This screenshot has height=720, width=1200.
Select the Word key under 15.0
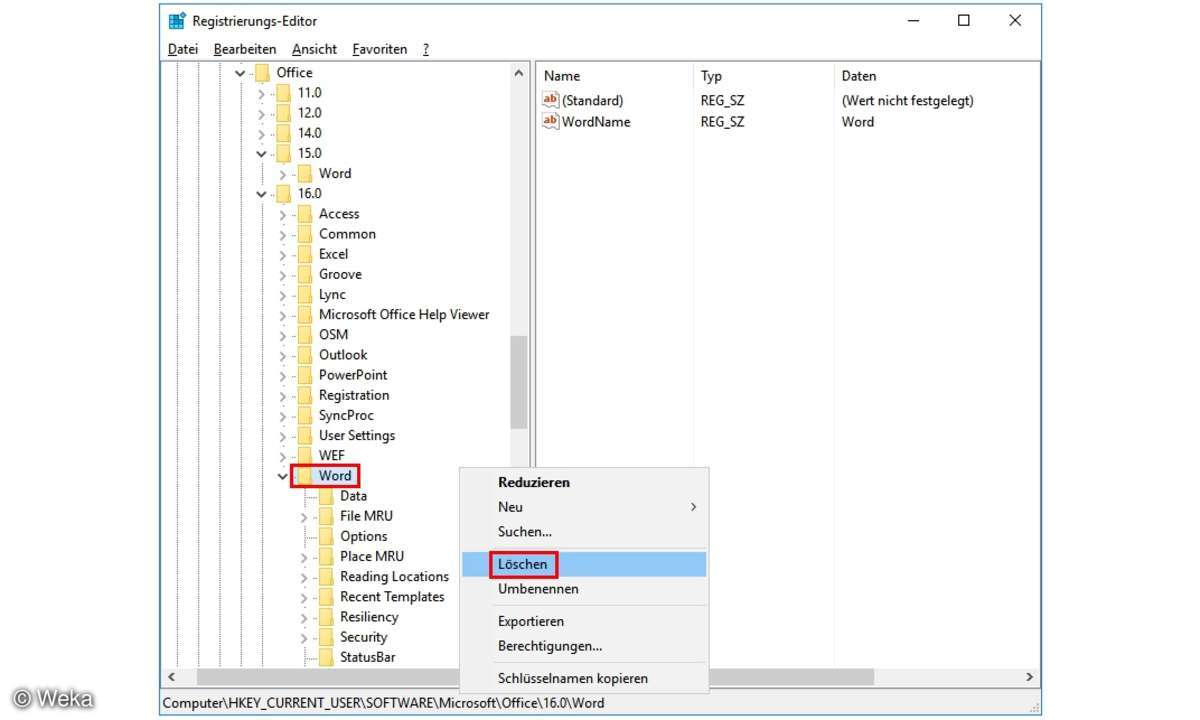335,173
